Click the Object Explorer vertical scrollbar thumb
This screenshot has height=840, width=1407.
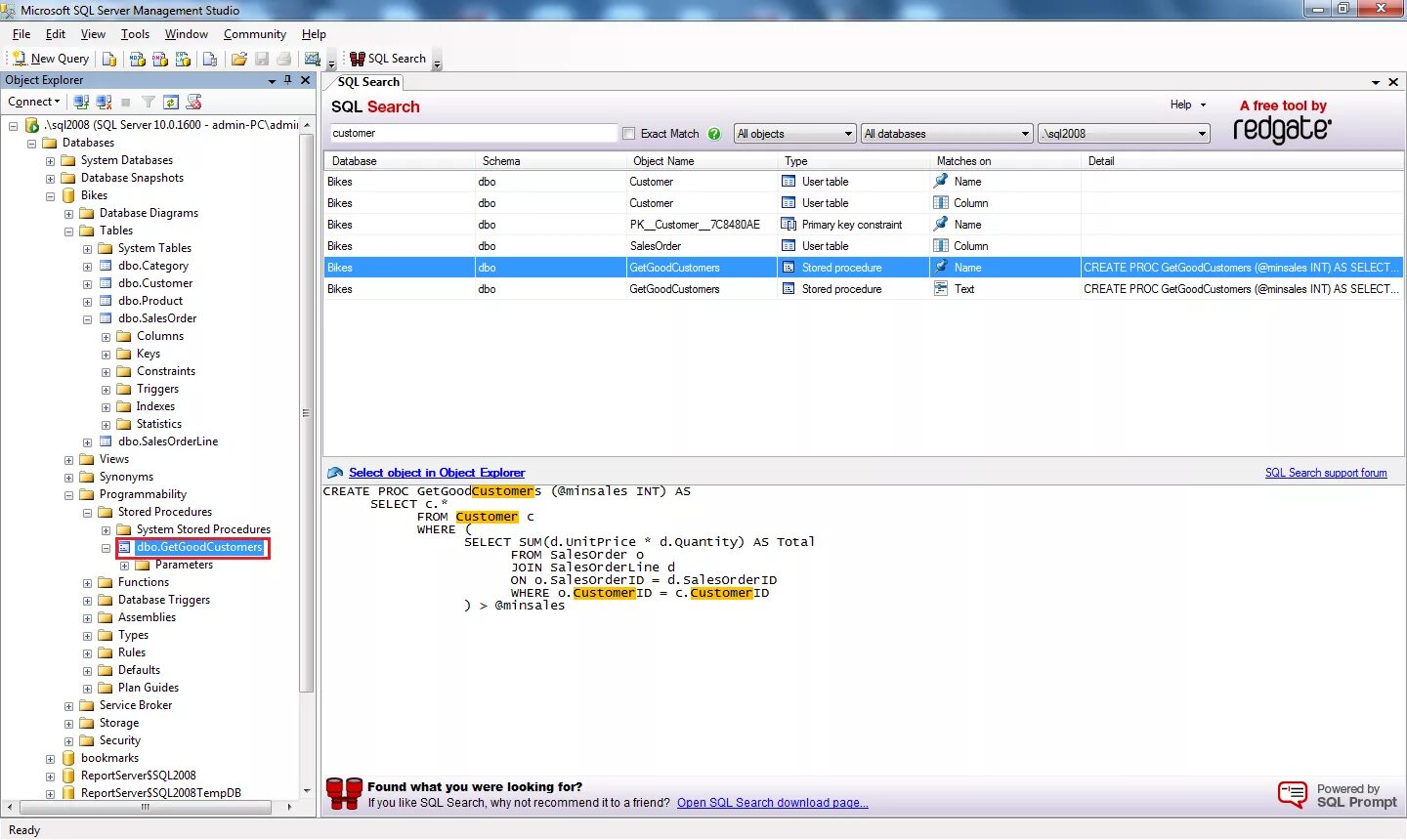[307, 412]
